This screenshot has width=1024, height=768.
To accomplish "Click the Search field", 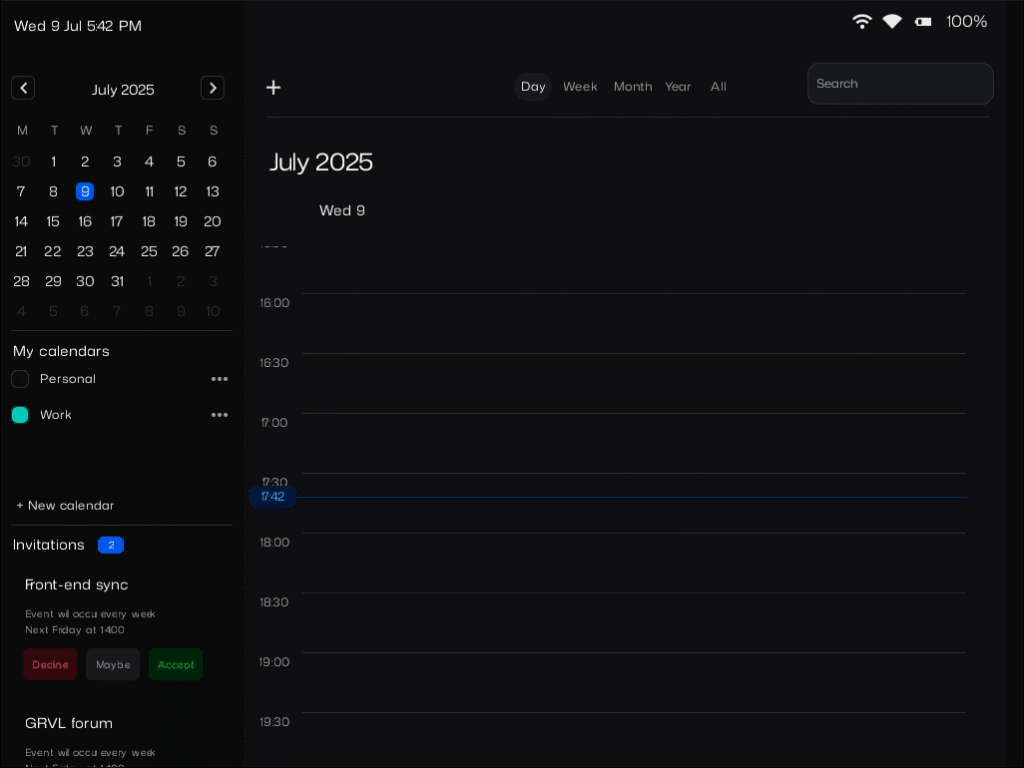I will [x=900, y=84].
